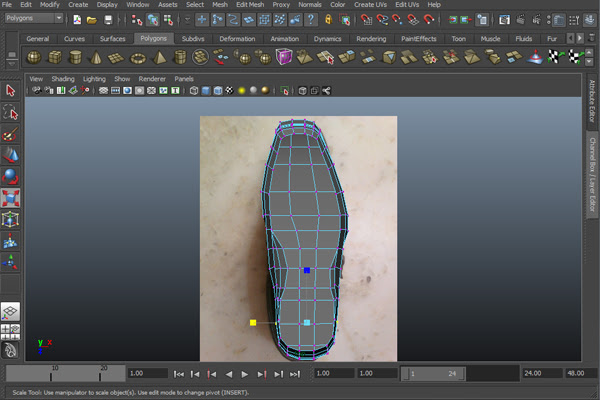The width and height of the screenshot is (600, 400).
Task: Switch to the Rendering shelf tab
Action: [371, 39]
